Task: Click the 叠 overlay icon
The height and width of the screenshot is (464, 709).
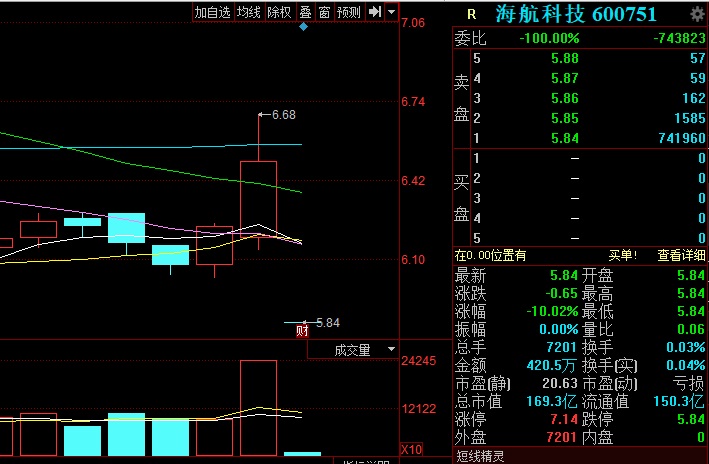Action: (x=305, y=12)
